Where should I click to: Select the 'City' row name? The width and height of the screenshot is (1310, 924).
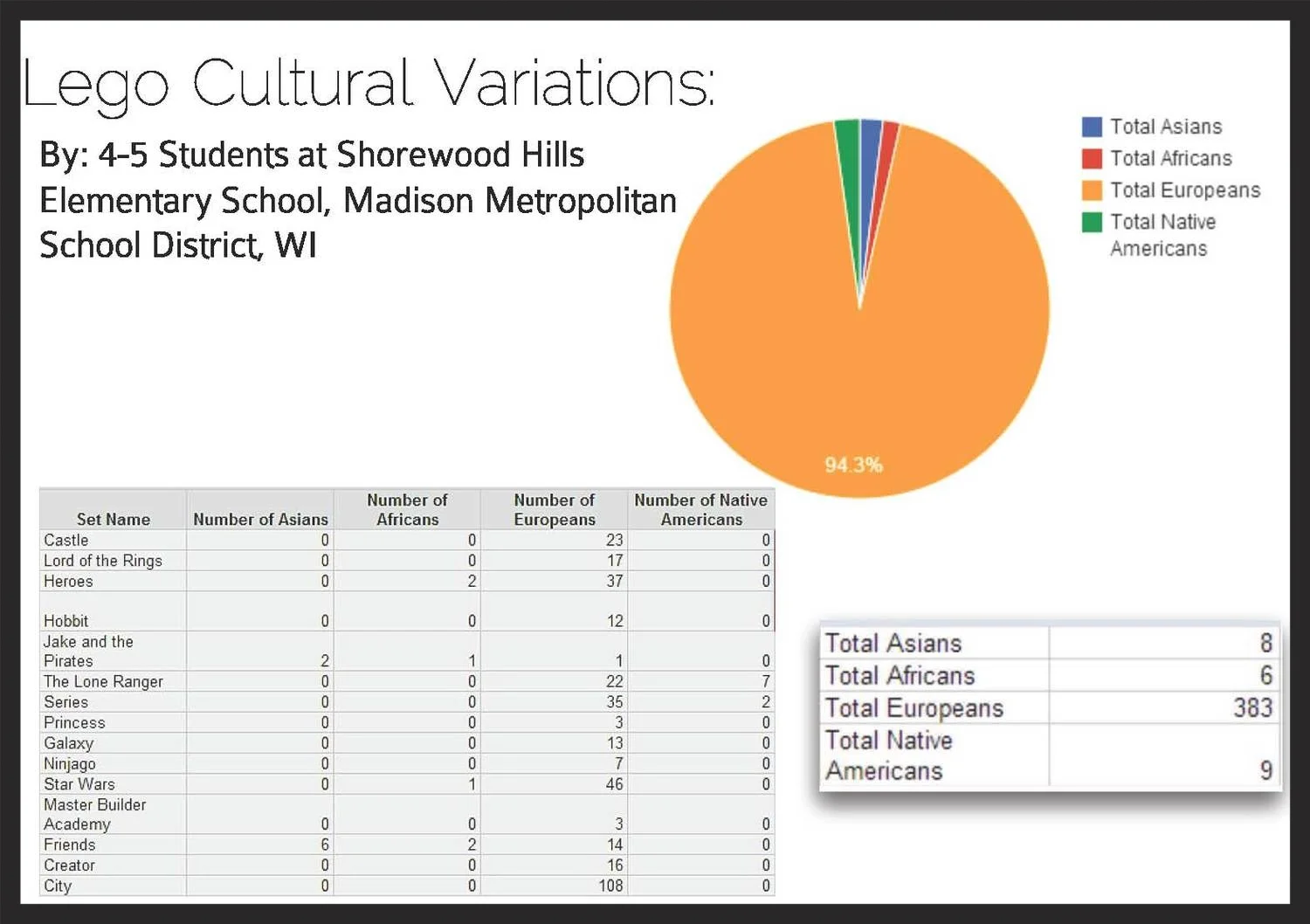[58, 886]
